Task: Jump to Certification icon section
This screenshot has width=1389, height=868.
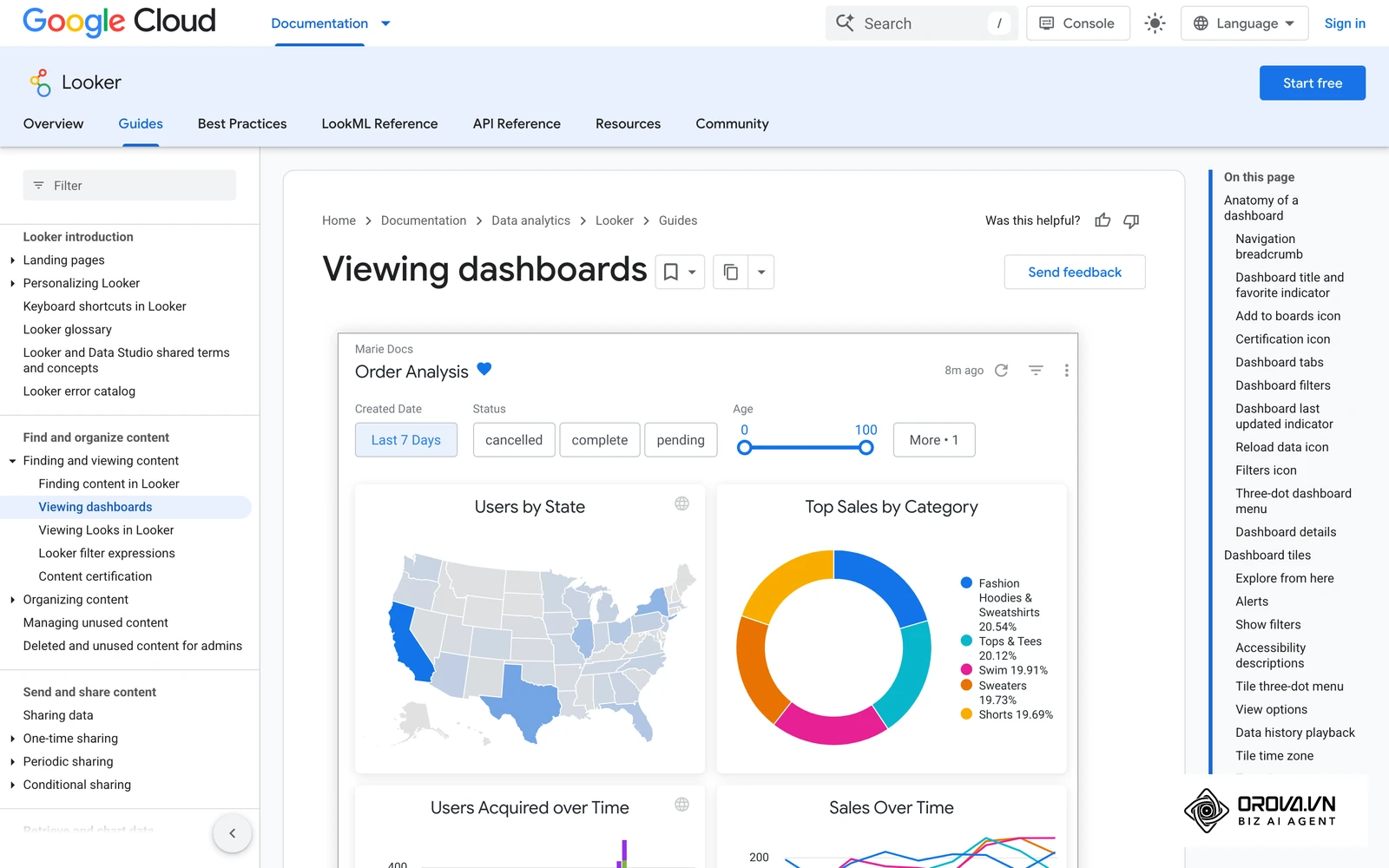Action: 1282,339
